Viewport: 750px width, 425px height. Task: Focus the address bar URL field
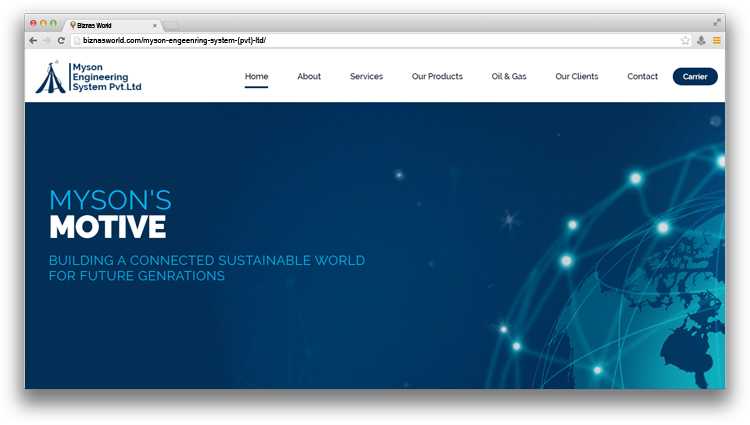pos(370,40)
